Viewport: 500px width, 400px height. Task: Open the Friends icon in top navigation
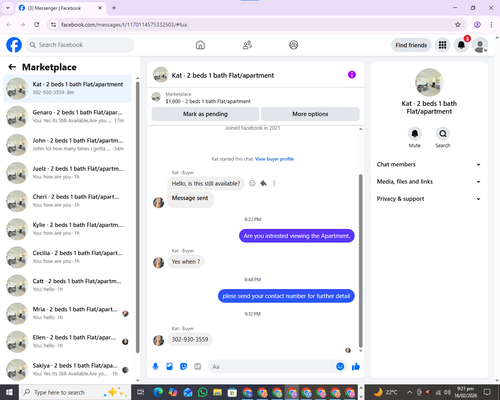pos(247,45)
